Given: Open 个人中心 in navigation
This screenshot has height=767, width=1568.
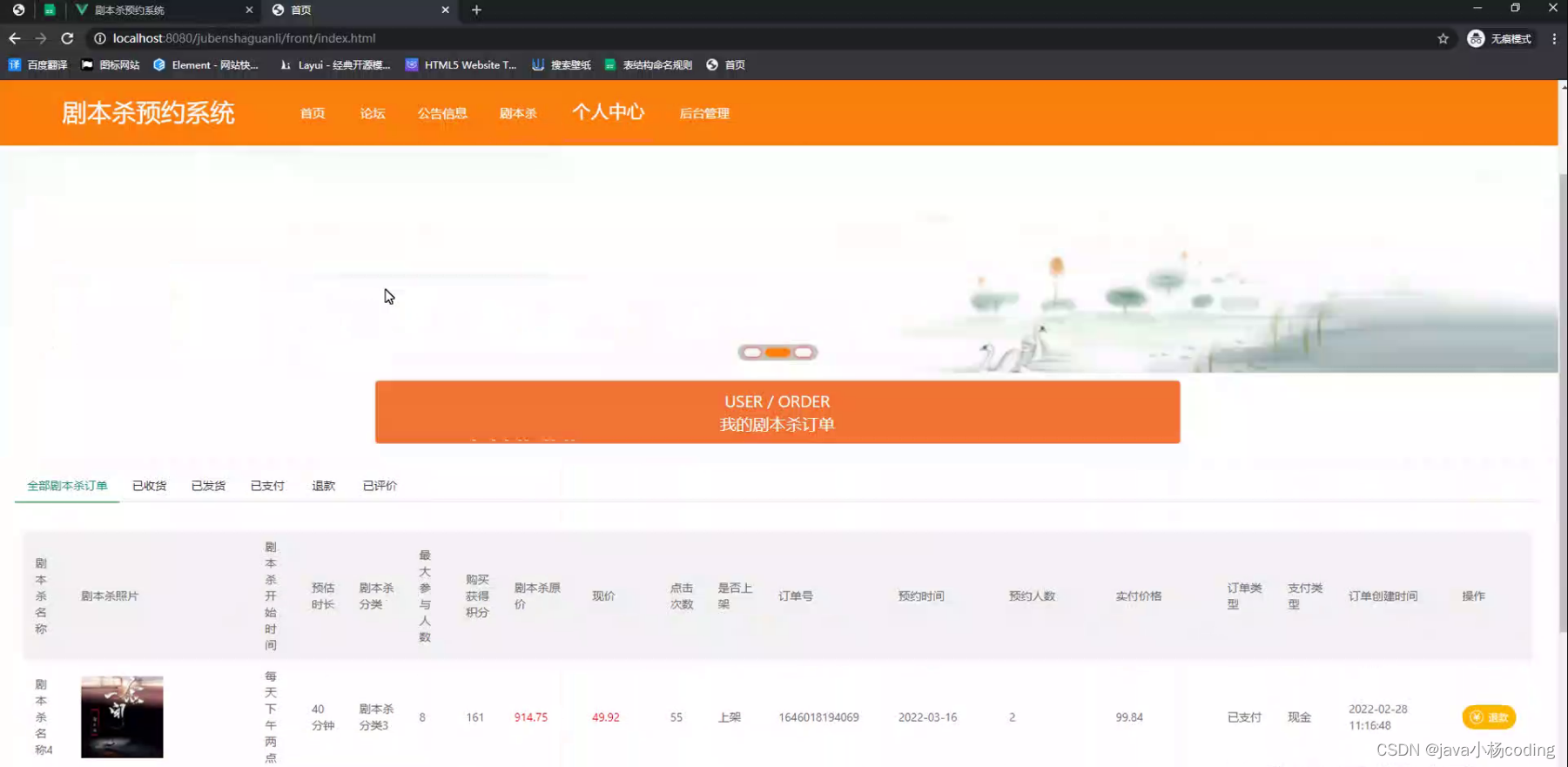Looking at the screenshot, I should tap(608, 111).
